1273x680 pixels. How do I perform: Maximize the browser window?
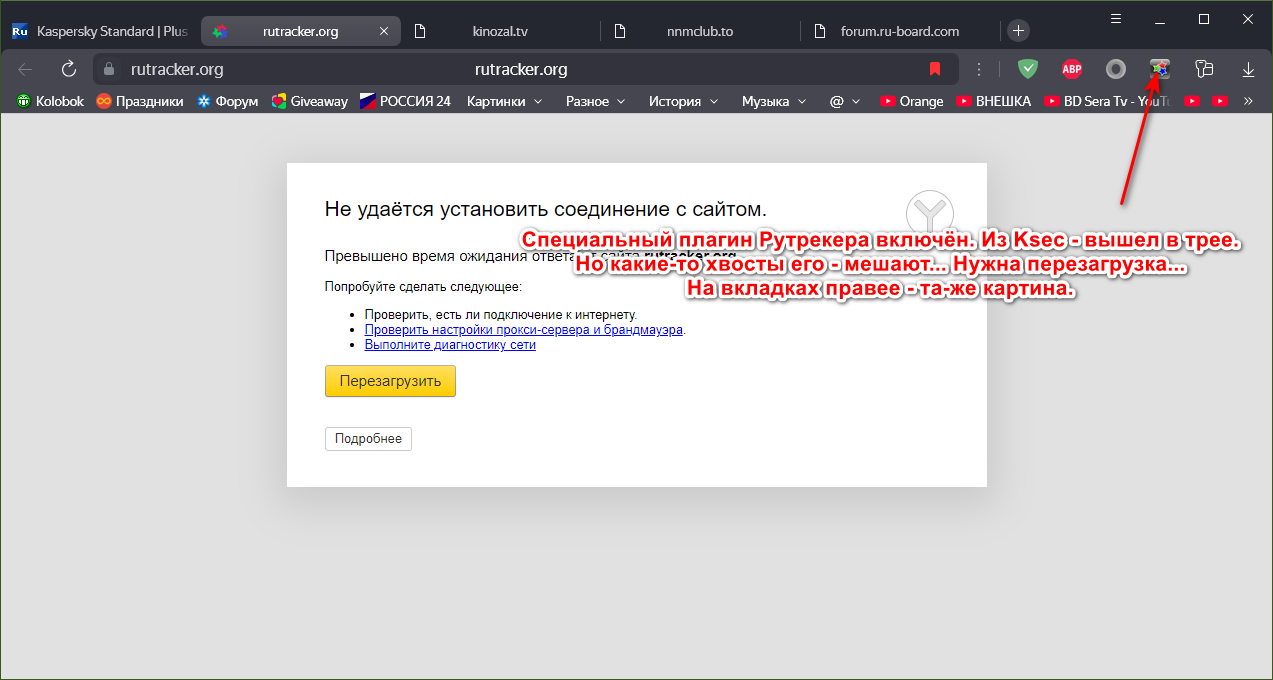click(x=1204, y=19)
